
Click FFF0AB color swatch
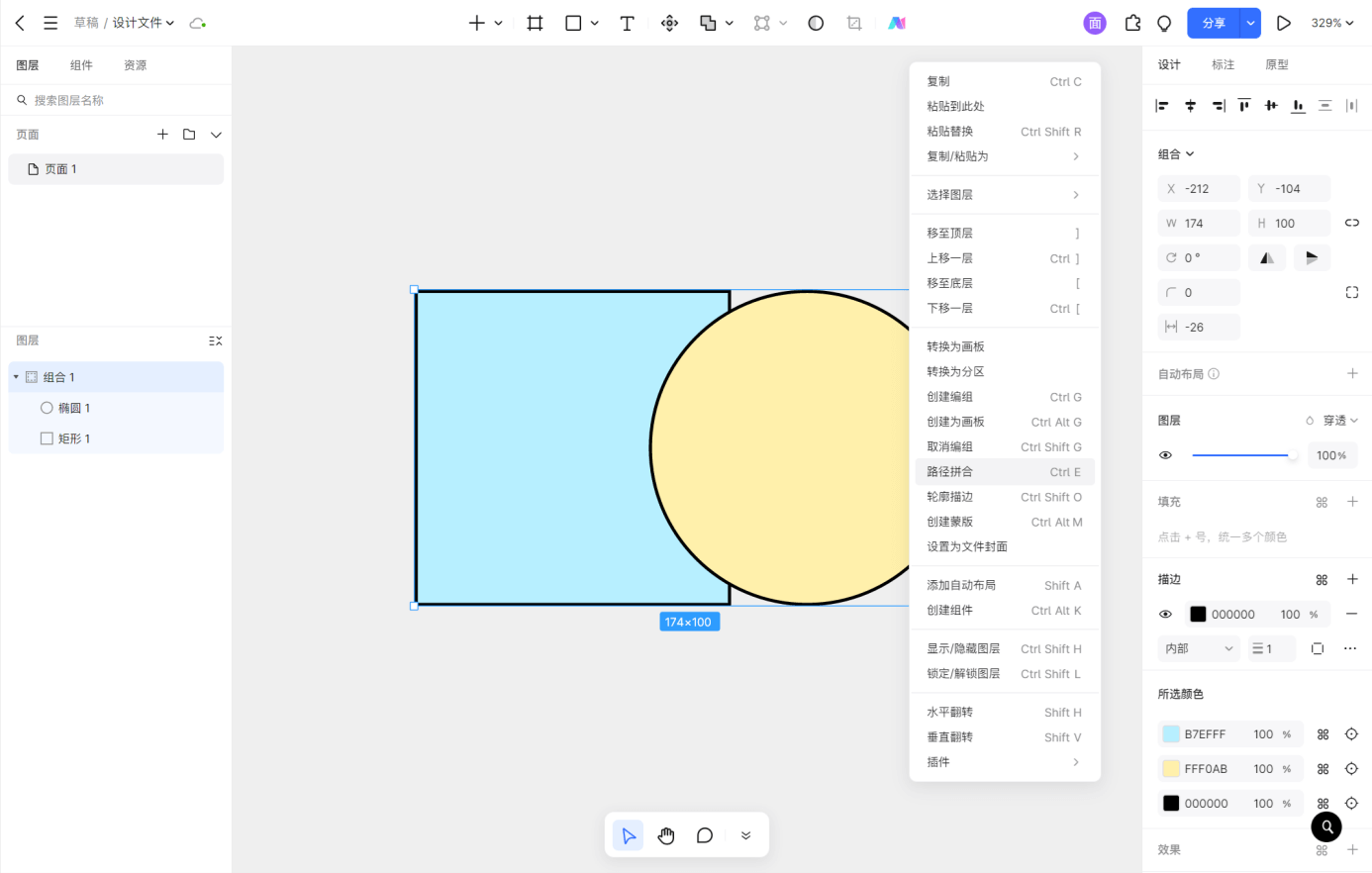pos(1171,769)
